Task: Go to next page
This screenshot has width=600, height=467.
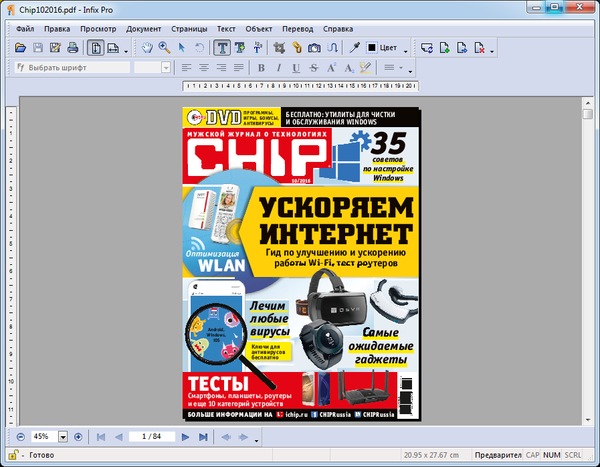Action: [x=185, y=437]
